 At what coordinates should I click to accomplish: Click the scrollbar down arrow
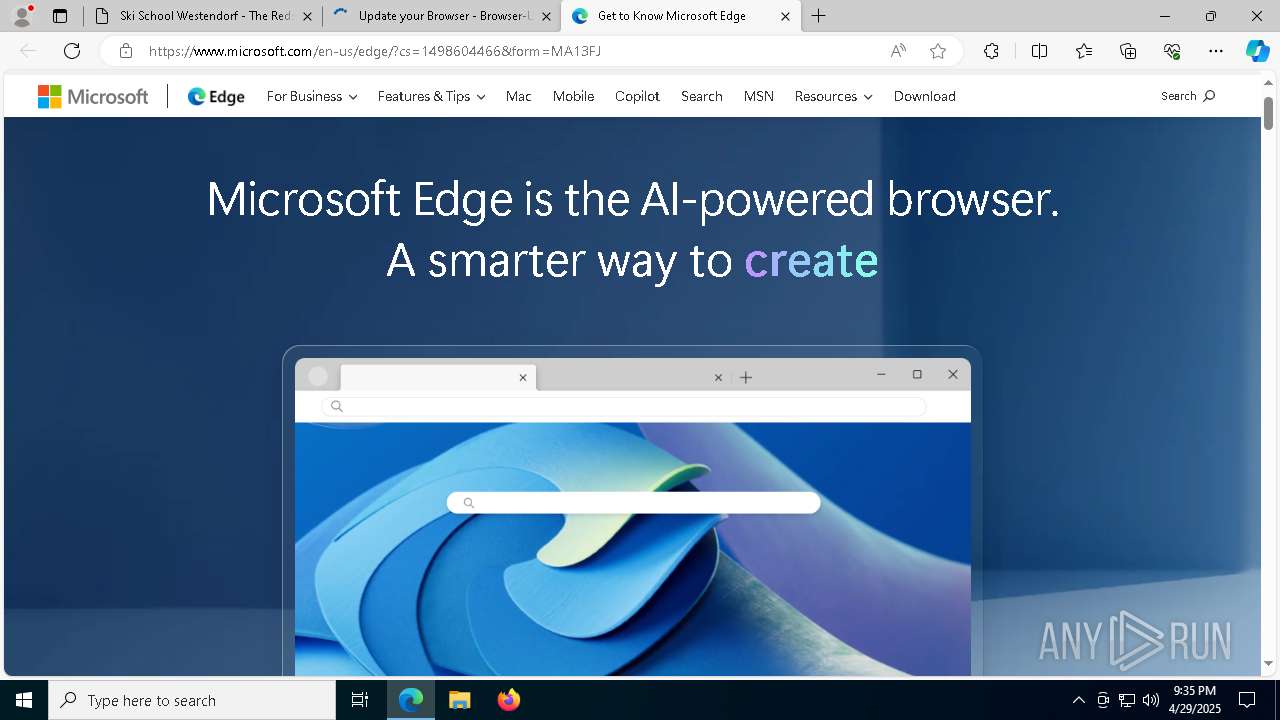coord(1268,663)
